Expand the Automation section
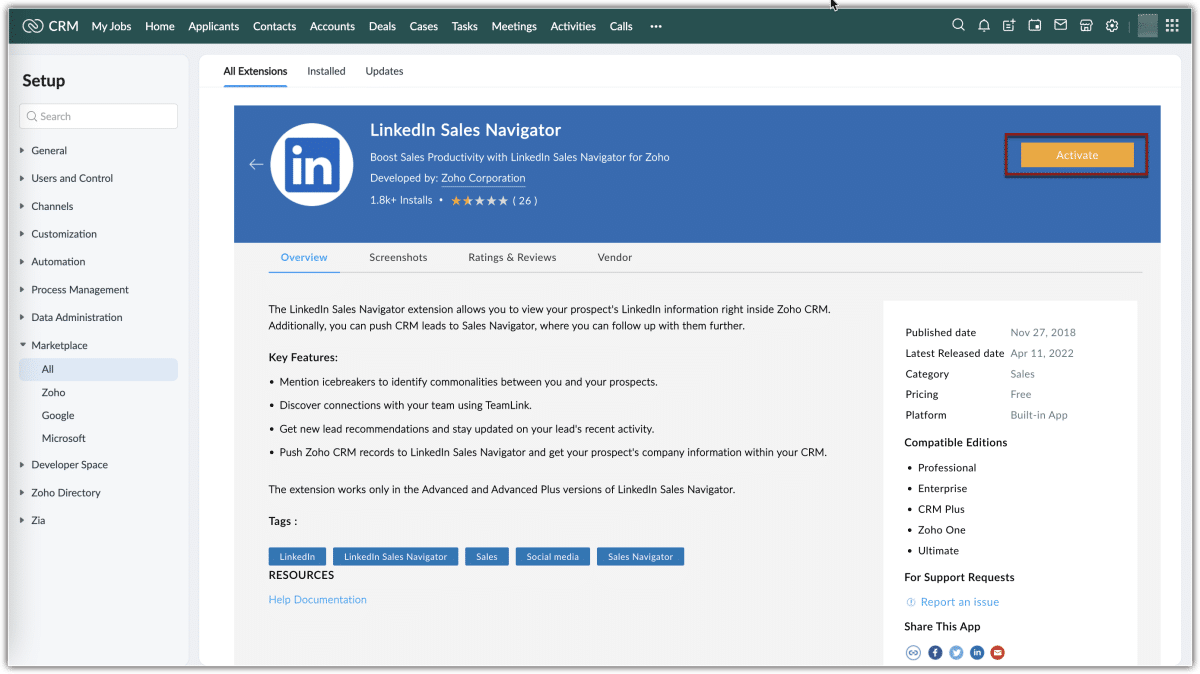The image size is (1200, 674). coord(58,262)
